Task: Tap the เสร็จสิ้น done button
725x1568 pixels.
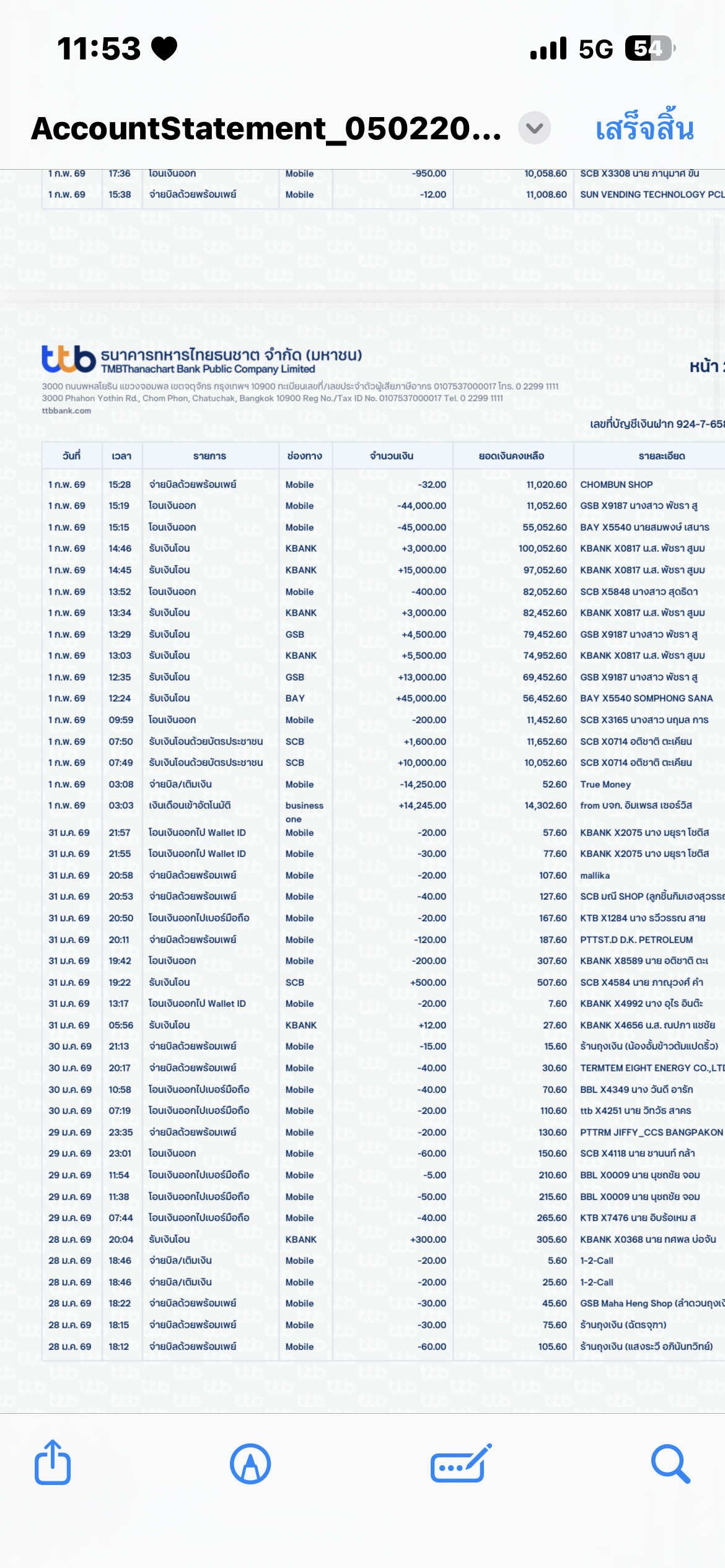Action: 644,128
